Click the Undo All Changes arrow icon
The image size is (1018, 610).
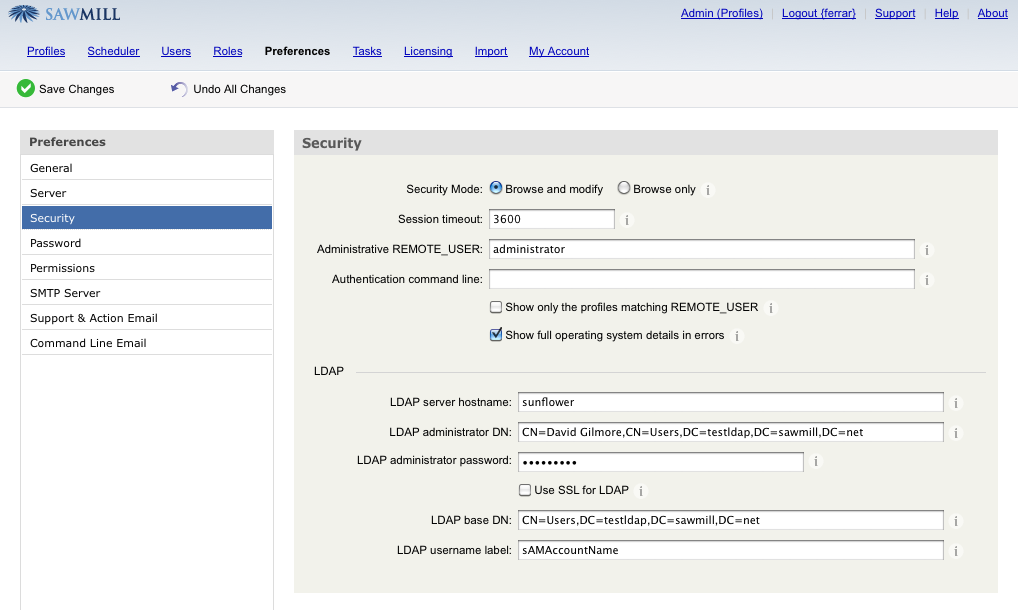179,89
